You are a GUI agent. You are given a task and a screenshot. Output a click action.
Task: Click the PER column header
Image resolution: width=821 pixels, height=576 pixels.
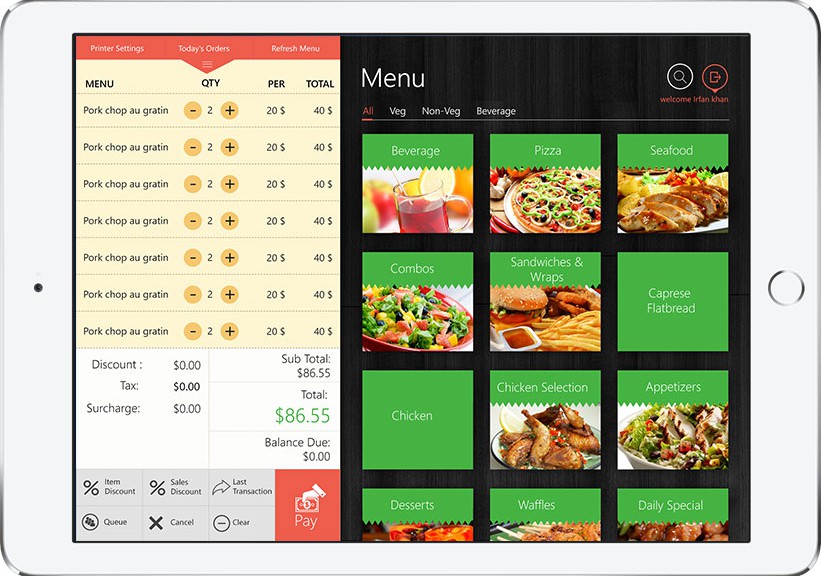click(x=276, y=84)
